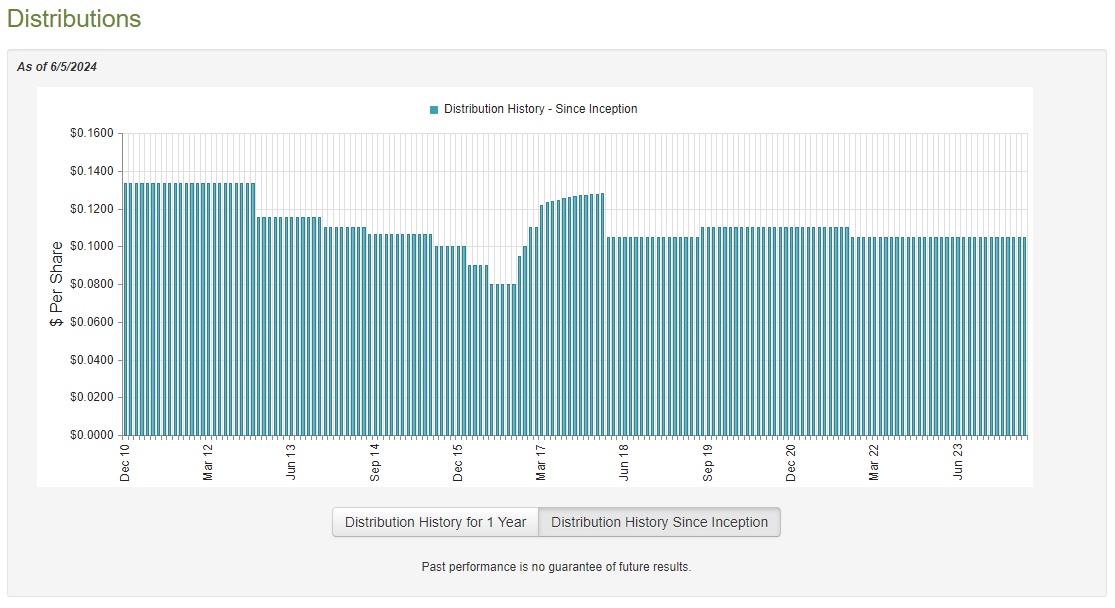
Task: Select Distribution History for 1 Year
Action: [435, 522]
